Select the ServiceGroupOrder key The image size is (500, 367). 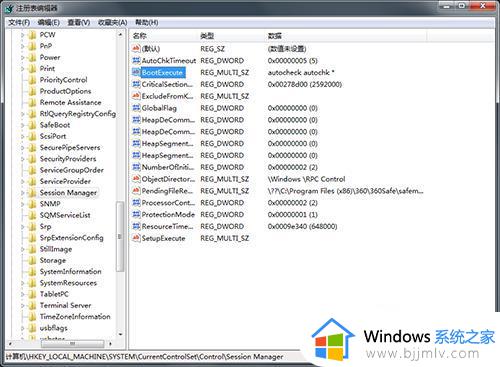(72, 170)
